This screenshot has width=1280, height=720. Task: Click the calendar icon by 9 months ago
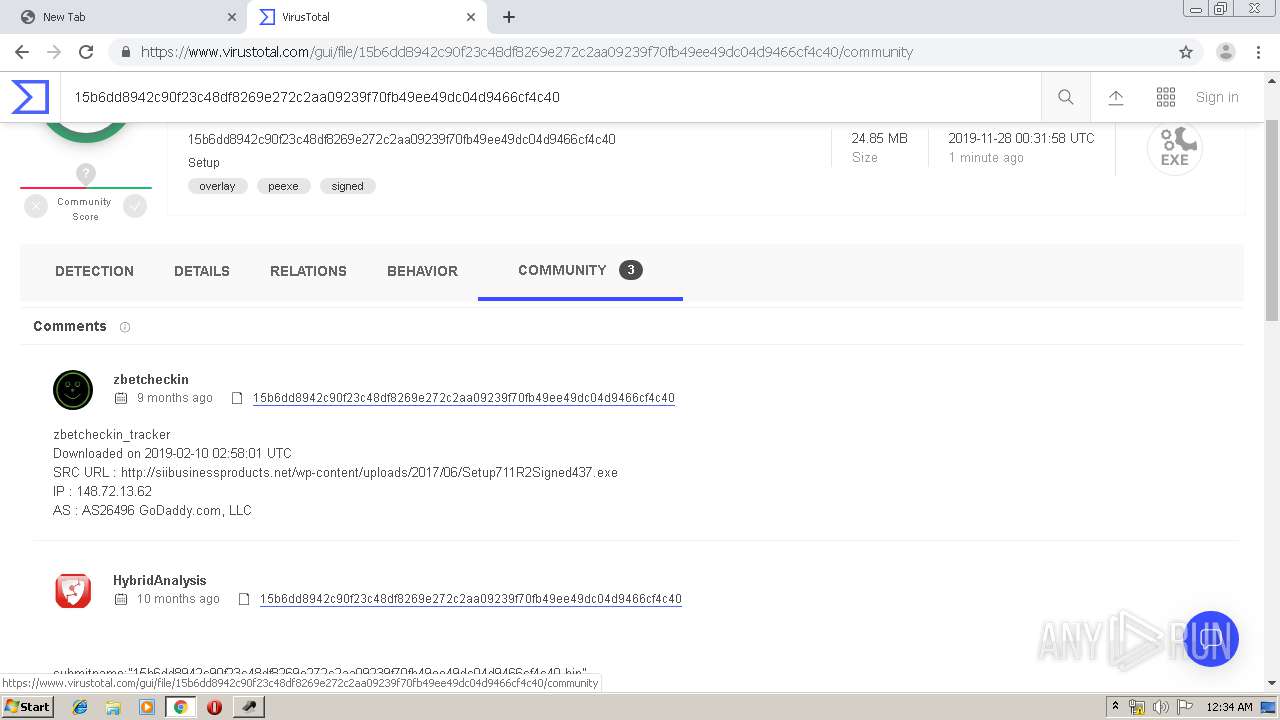[x=121, y=398]
